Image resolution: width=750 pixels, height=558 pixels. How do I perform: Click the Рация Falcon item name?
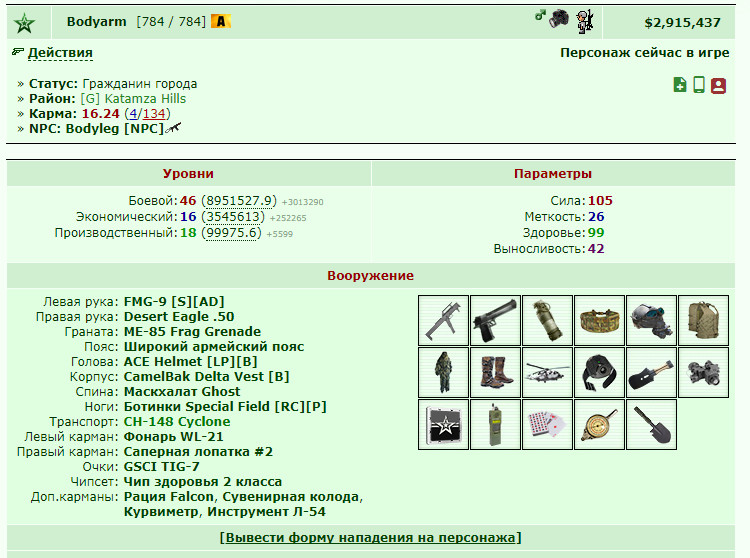tap(168, 497)
